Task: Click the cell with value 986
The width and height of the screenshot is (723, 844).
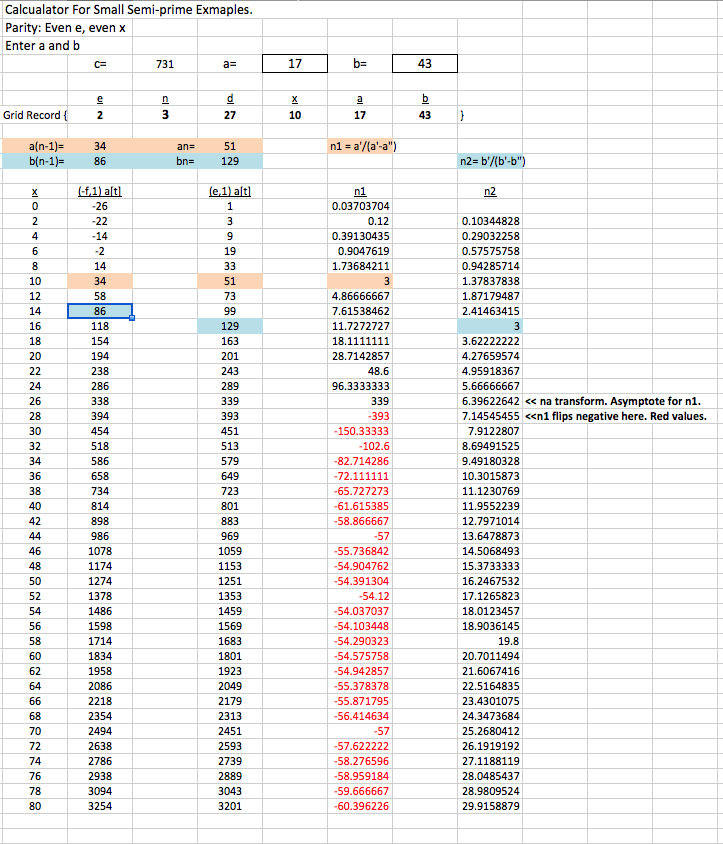Action: 100,536
